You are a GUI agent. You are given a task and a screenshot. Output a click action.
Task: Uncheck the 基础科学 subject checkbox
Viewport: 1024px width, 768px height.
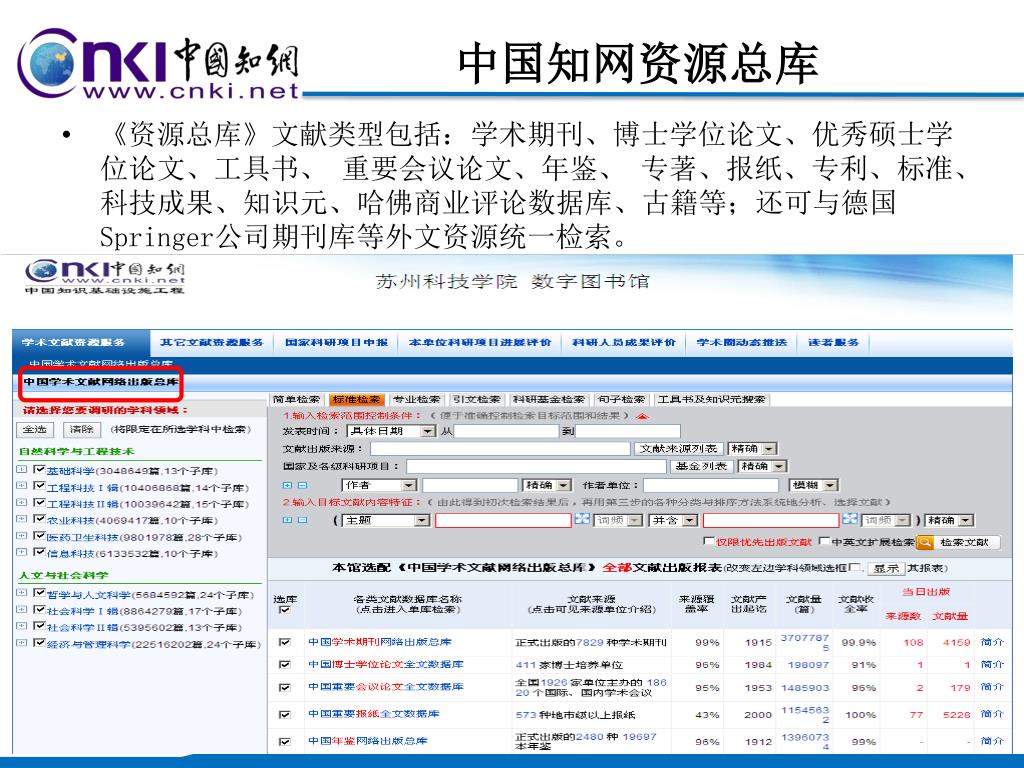(x=39, y=470)
